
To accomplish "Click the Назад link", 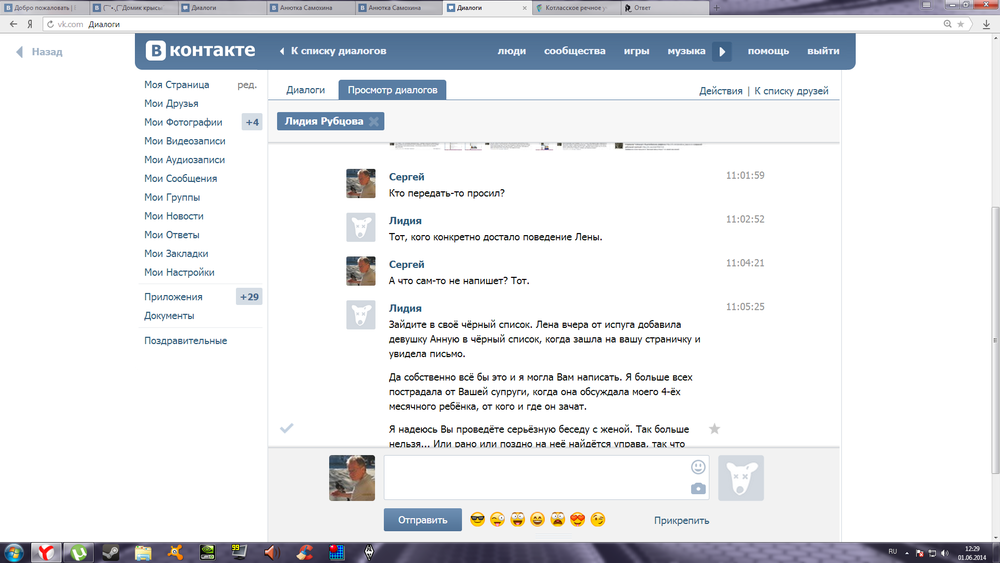I will click(40, 52).
